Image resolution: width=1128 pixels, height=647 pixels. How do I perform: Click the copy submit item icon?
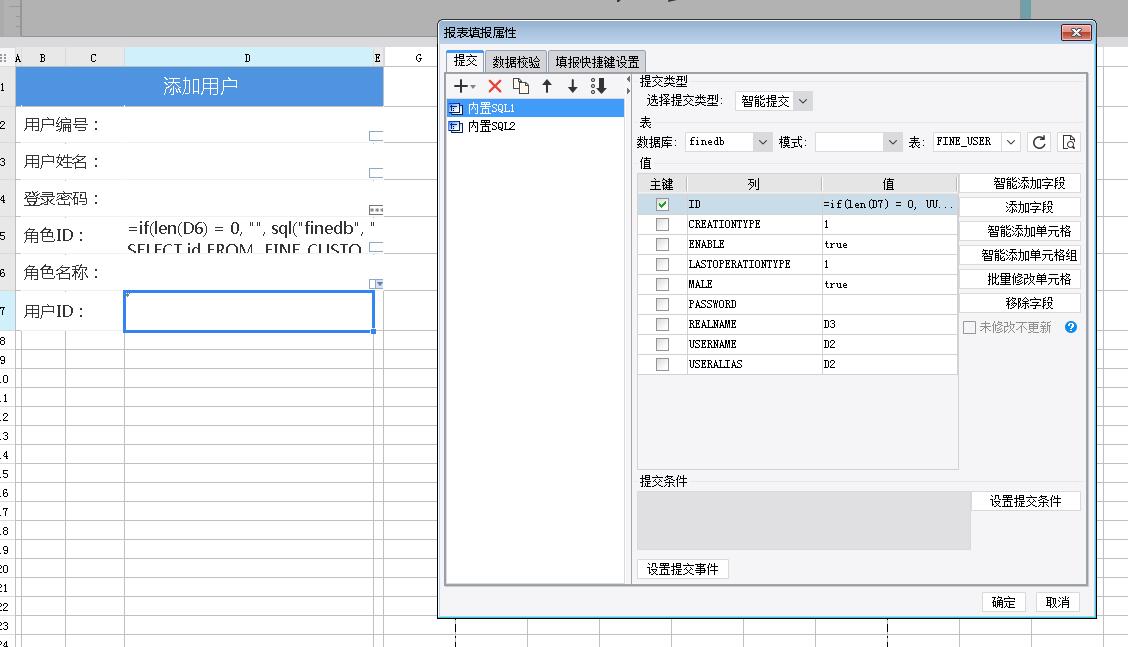(x=521, y=87)
